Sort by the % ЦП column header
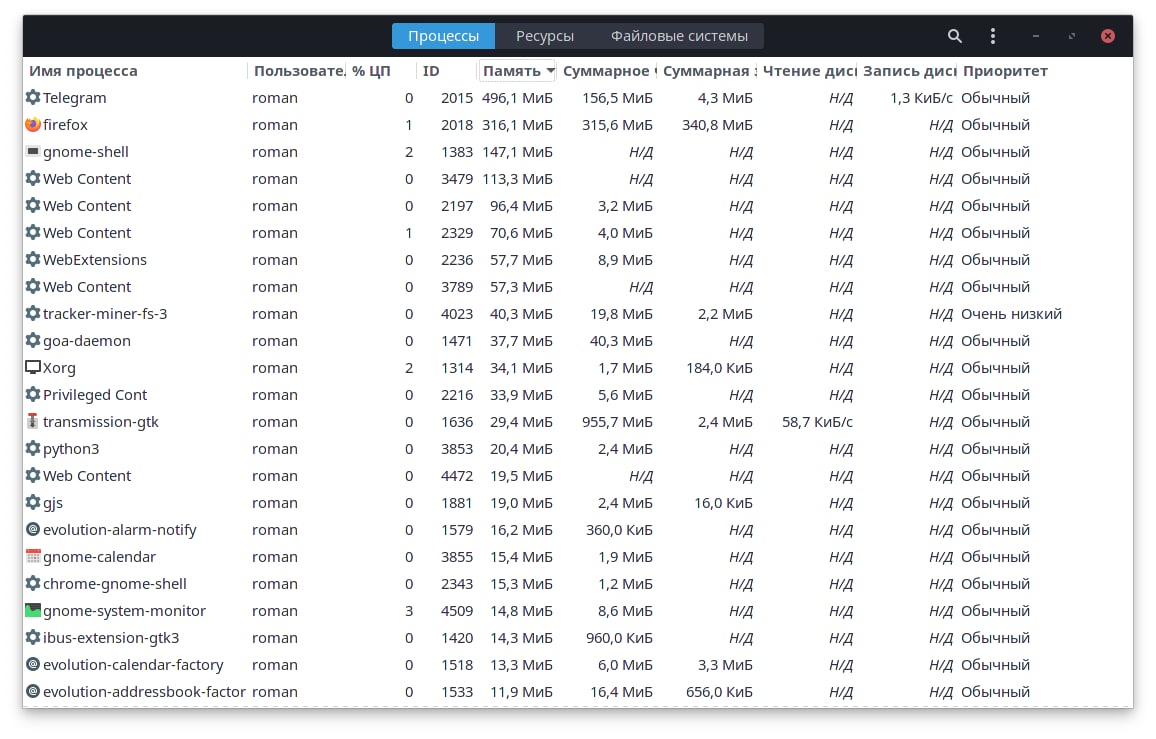The height and width of the screenshot is (739, 1156). point(381,71)
